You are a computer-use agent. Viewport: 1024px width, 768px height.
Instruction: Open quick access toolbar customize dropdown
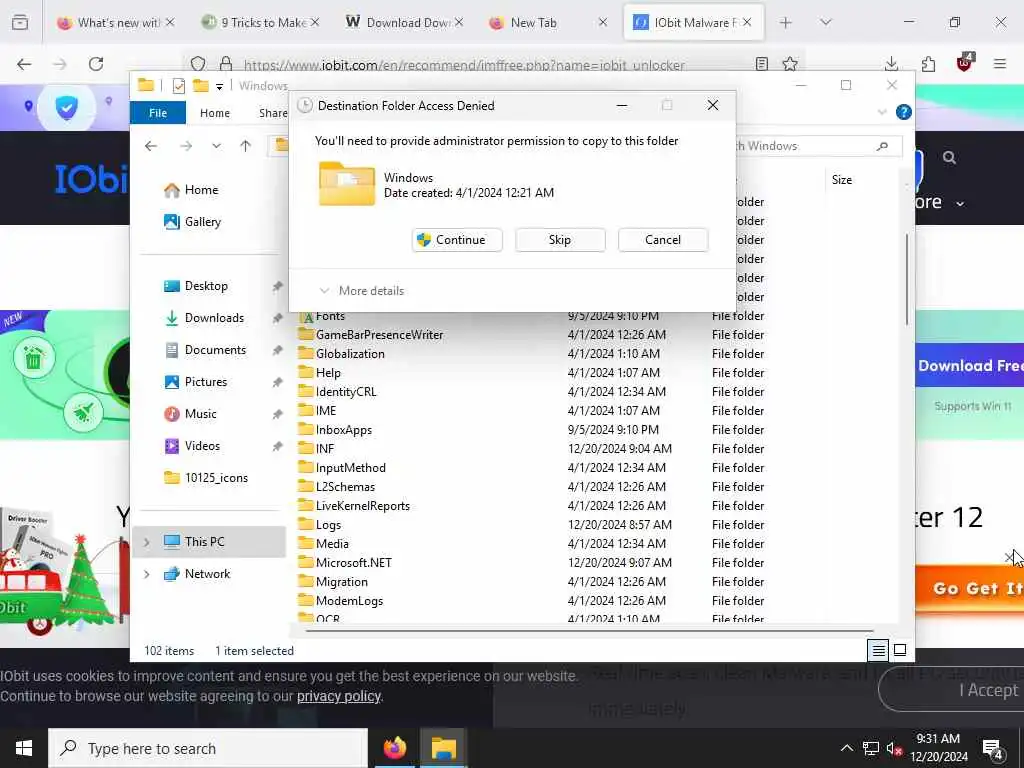219,86
